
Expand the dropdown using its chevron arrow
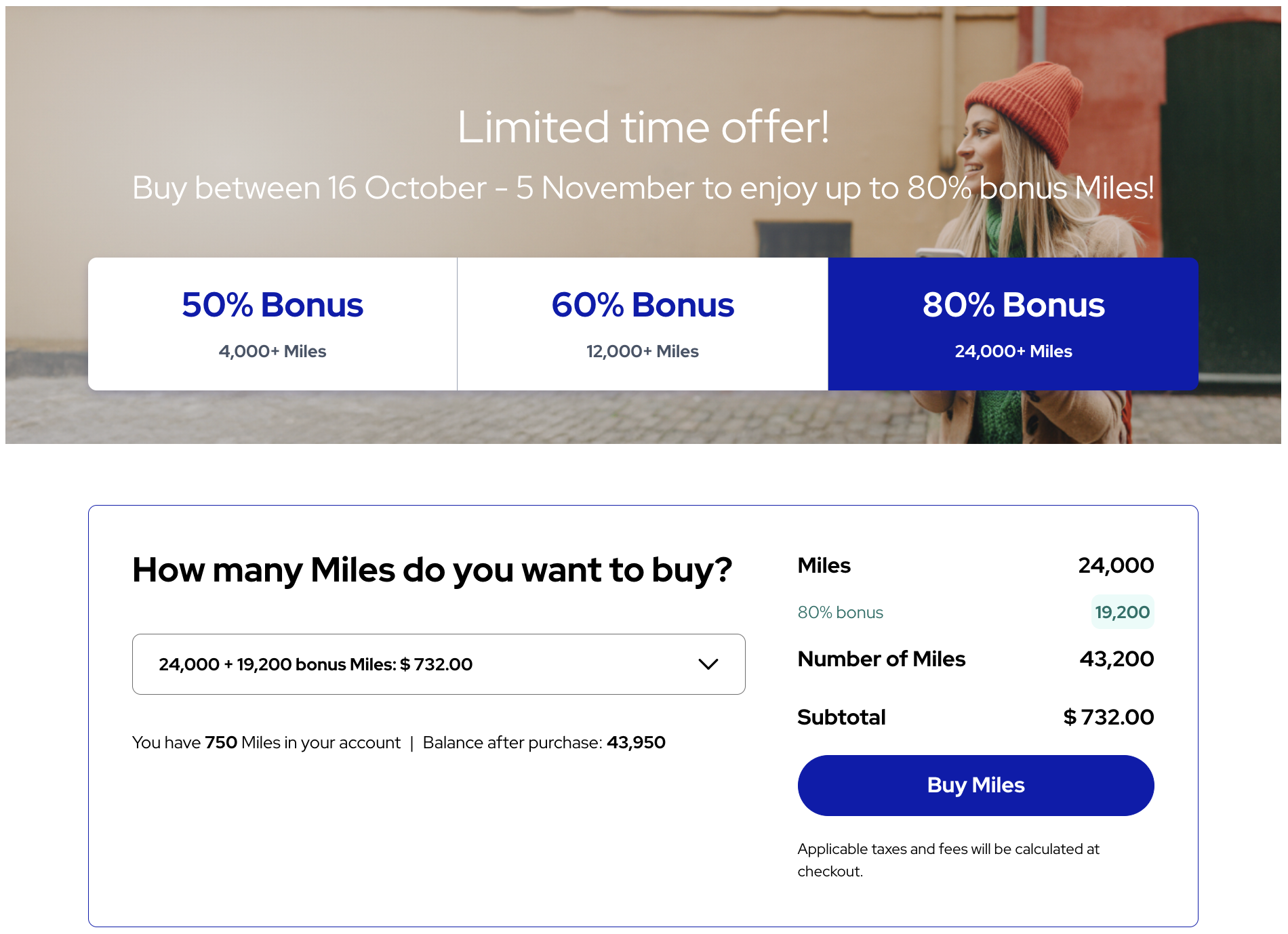pos(708,664)
